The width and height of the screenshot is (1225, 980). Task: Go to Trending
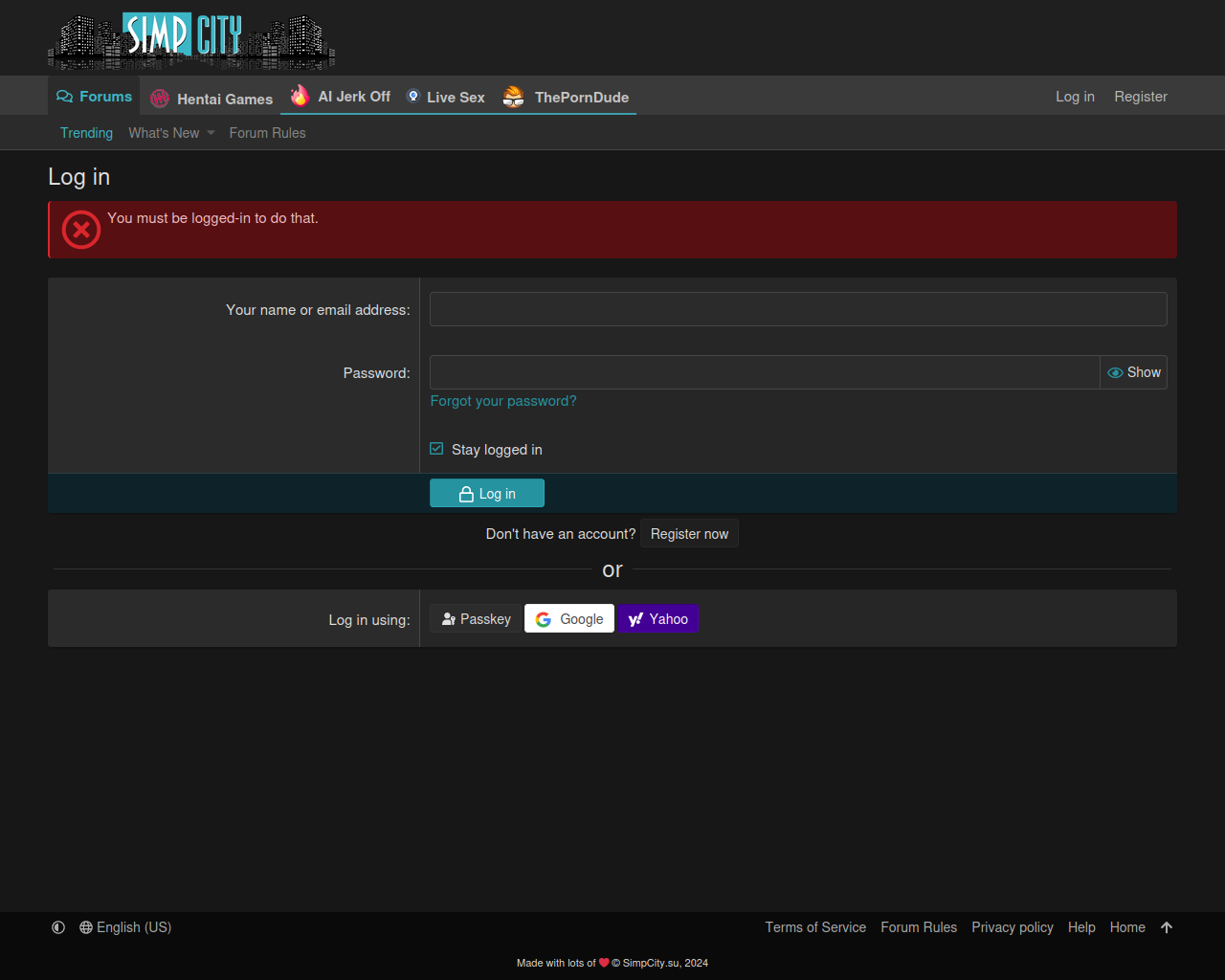pos(86,133)
